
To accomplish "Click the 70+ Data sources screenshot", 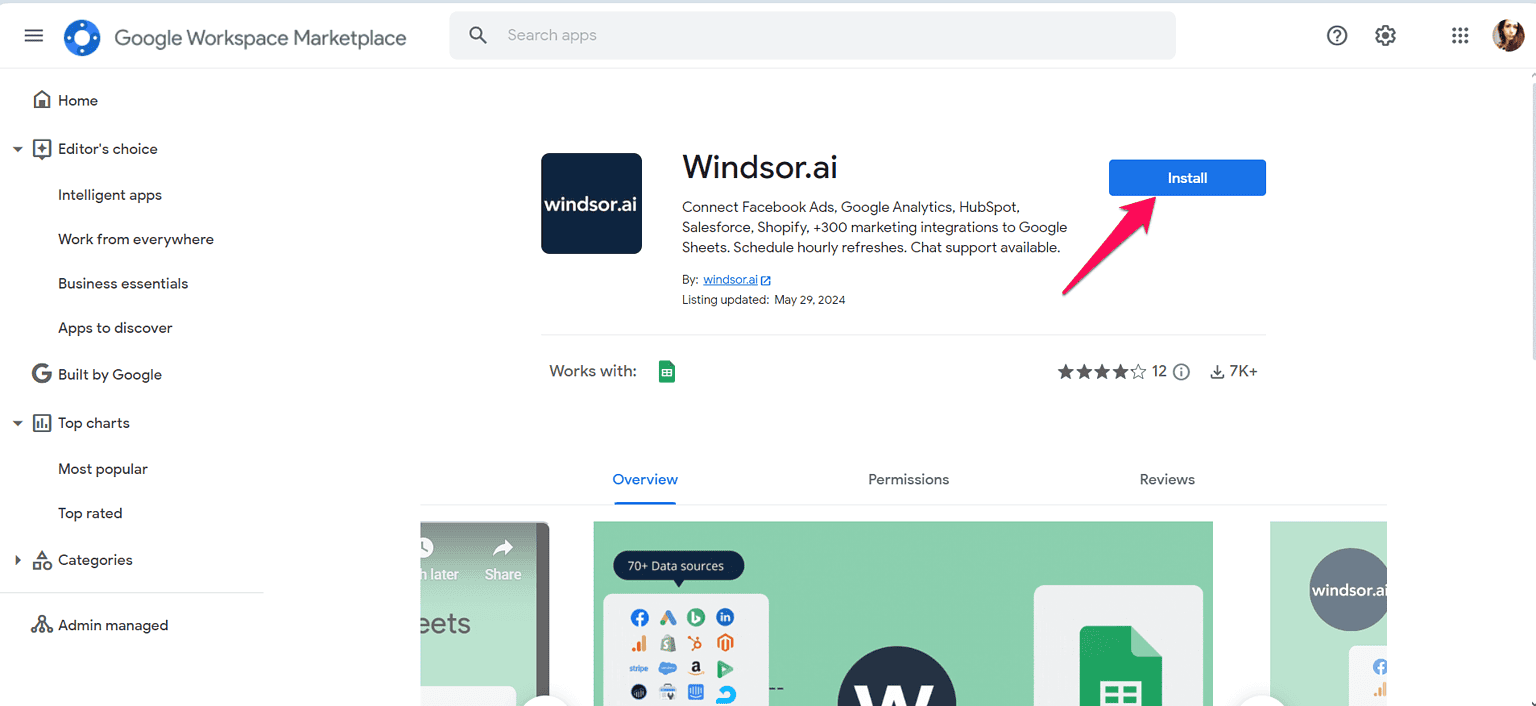I will 903,613.
